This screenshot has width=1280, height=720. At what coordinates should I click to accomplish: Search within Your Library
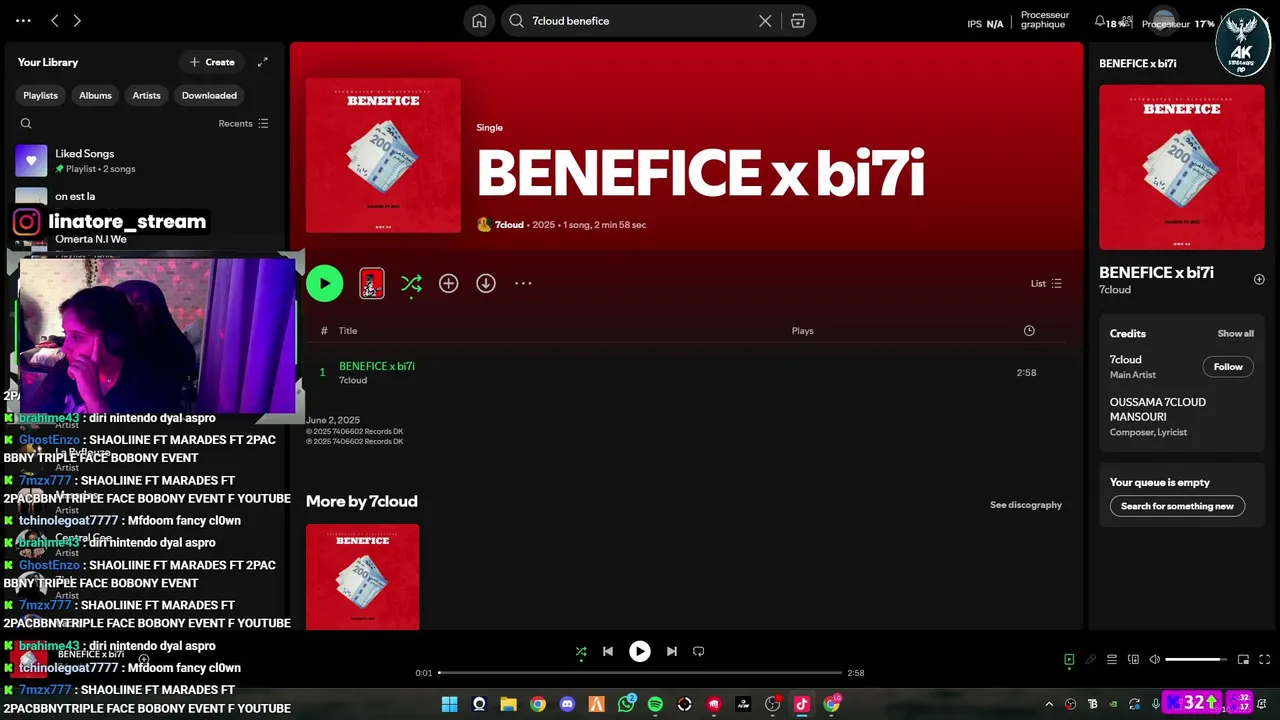point(26,124)
